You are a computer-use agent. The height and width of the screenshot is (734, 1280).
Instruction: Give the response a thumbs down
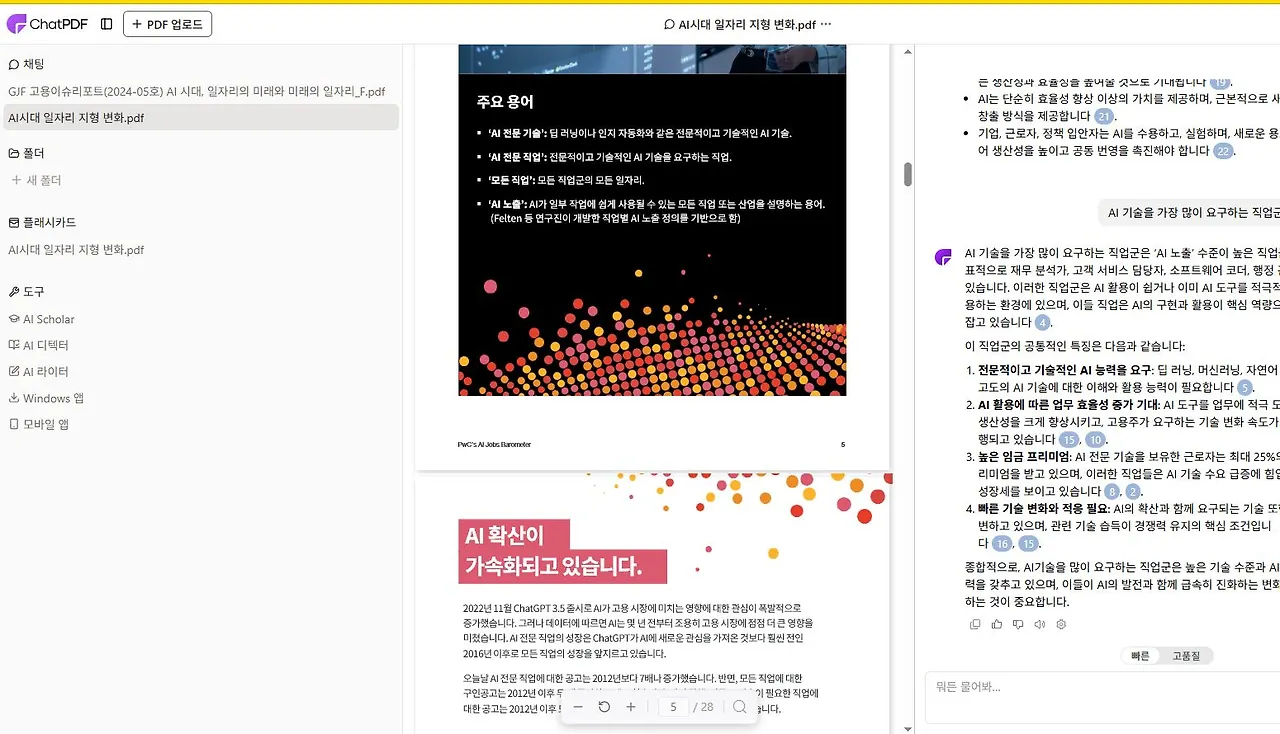coord(1018,624)
